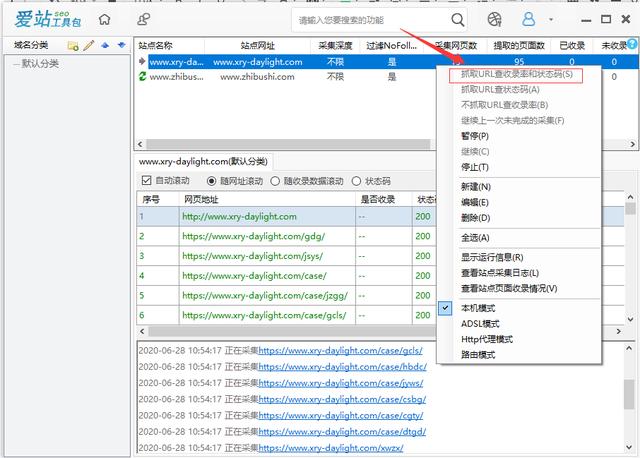
Task: Open the www.xry-daylight.com(默认分类) tab
Action: click(x=205, y=161)
